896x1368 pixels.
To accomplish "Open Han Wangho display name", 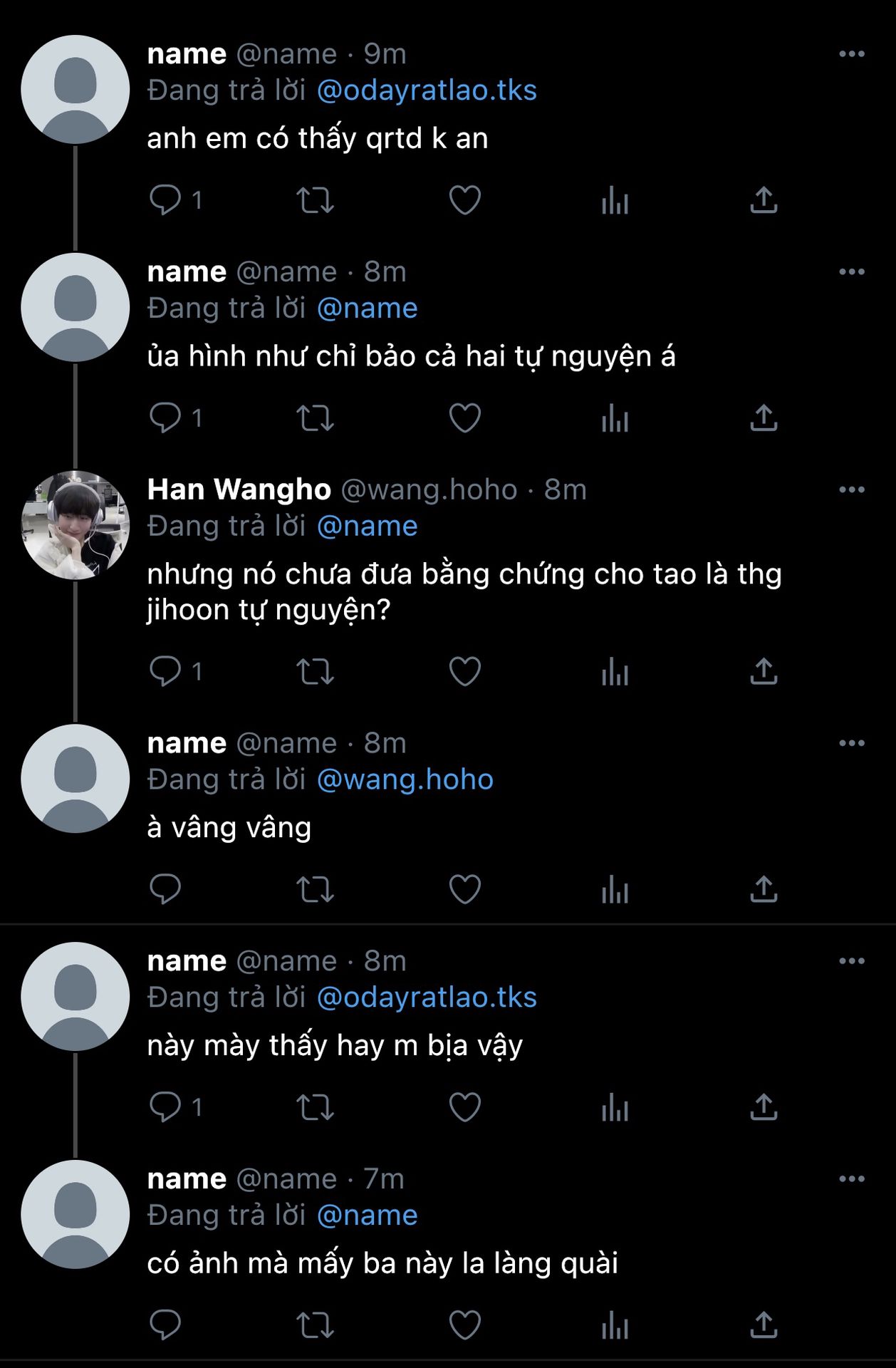I will [x=239, y=489].
